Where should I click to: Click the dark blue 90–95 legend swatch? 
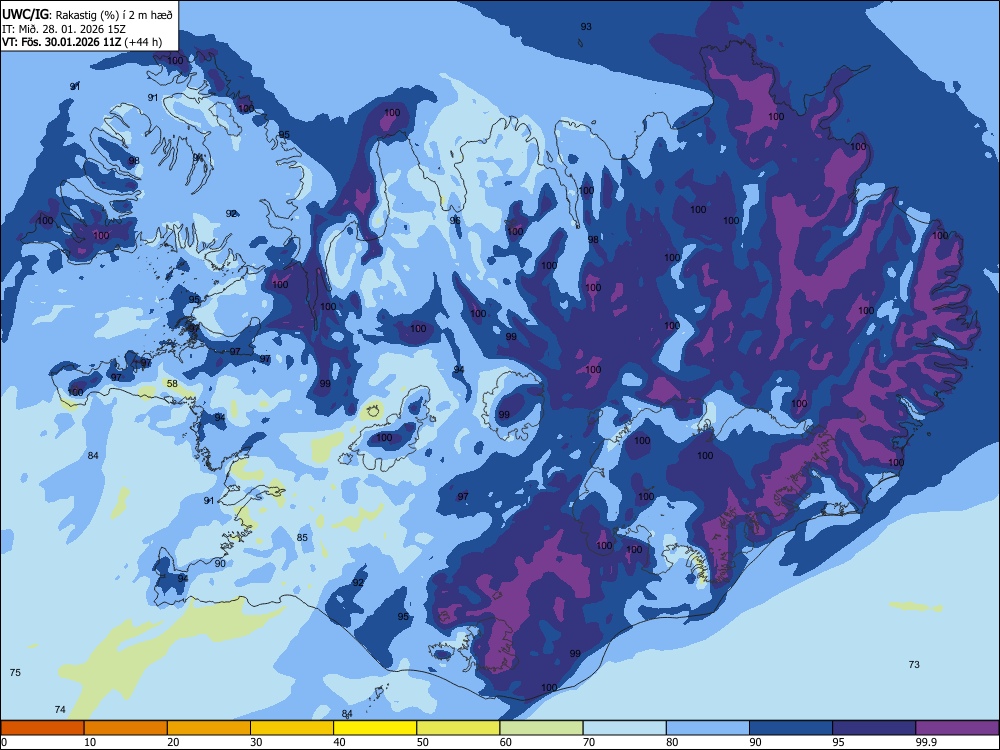click(x=791, y=728)
